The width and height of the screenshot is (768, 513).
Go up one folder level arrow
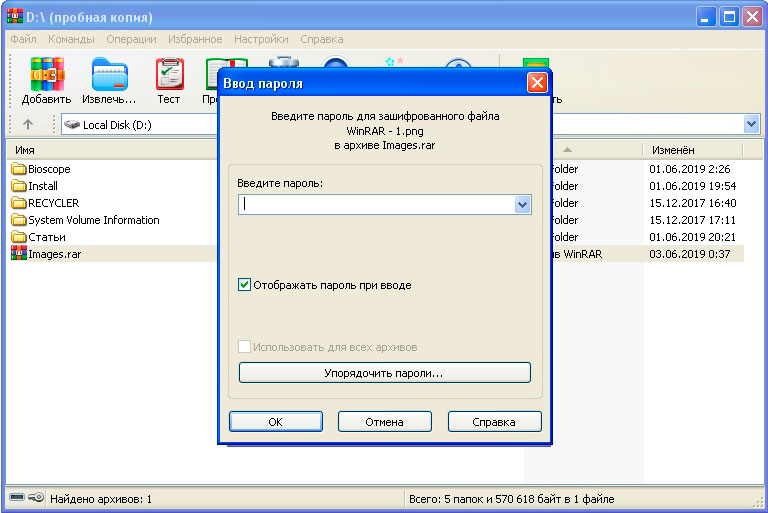[28, 124]
